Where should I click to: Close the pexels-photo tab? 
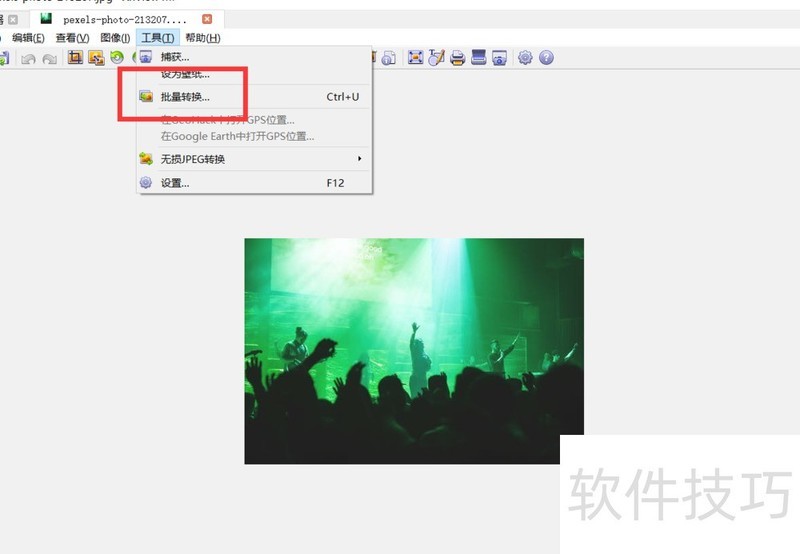(x=207, y=19)
